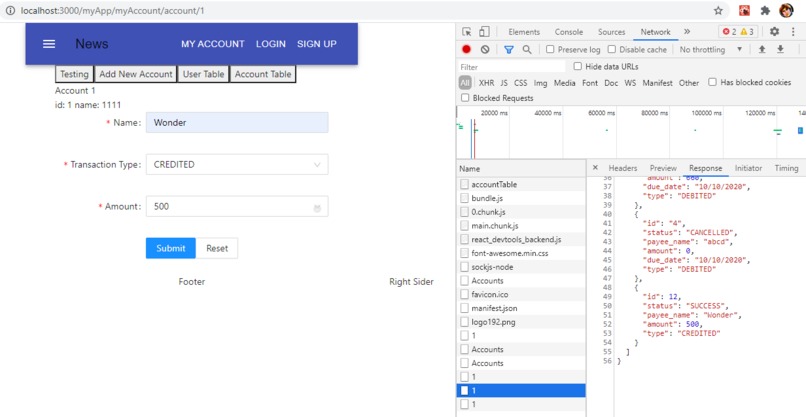
Task: Toggle the network filter funnel icon
Action: tap(509, 49)
